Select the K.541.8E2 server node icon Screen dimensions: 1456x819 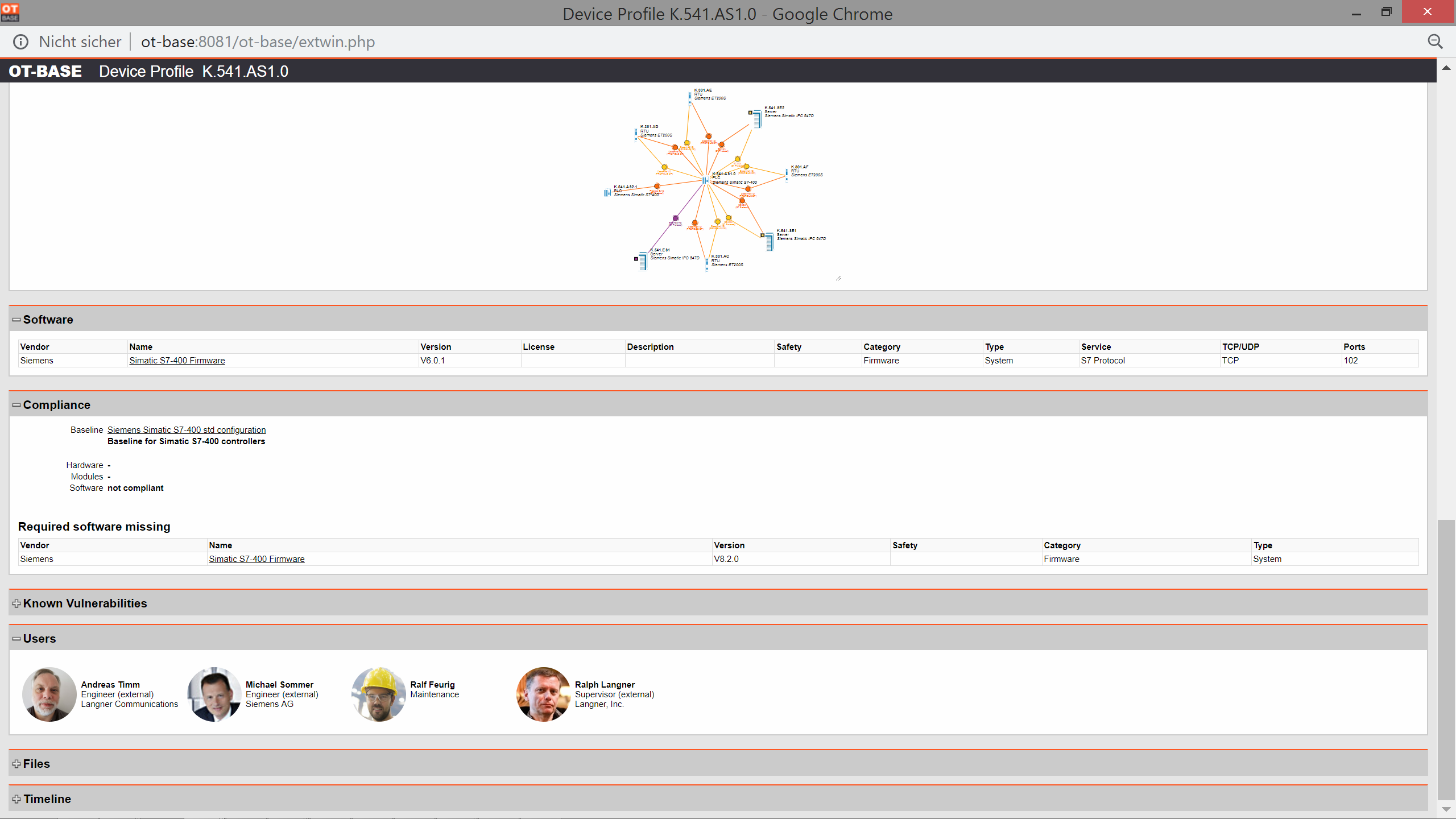tap(757, 118)
